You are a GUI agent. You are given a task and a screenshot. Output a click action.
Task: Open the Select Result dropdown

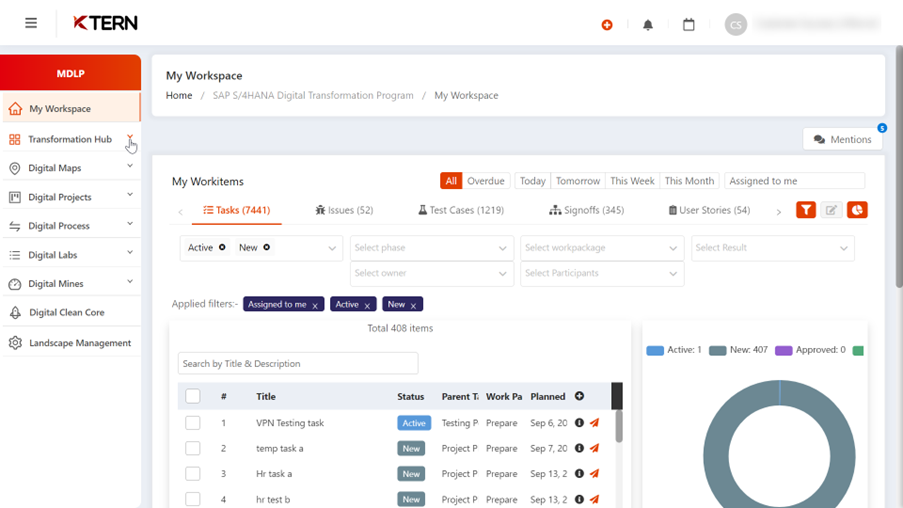[772, 248]
